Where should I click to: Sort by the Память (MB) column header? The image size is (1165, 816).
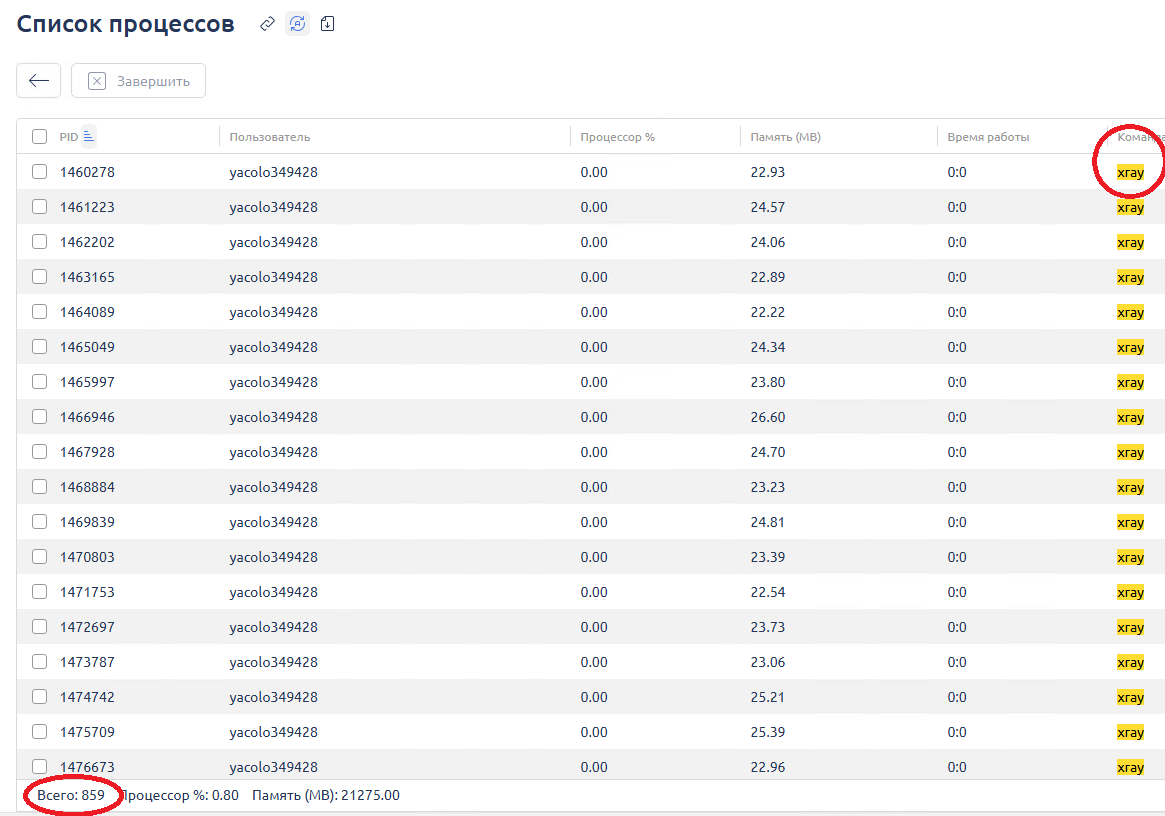point(785,137)
